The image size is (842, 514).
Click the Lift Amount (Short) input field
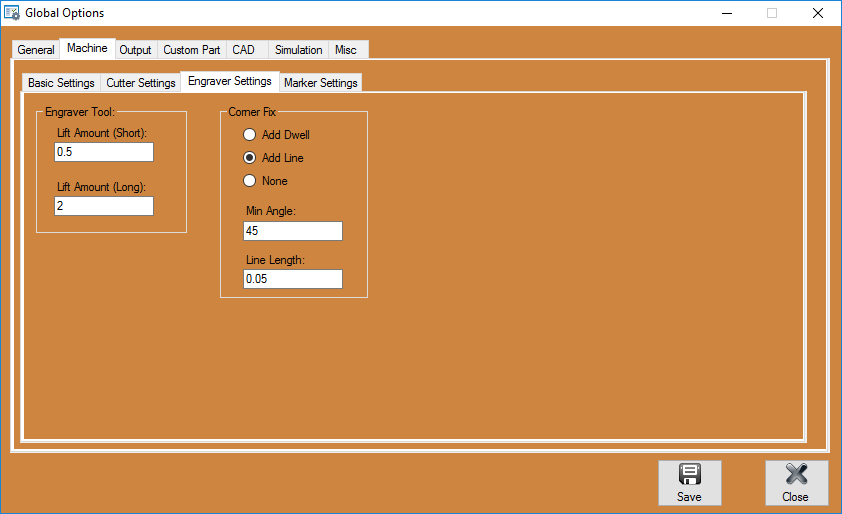[104, 152]
